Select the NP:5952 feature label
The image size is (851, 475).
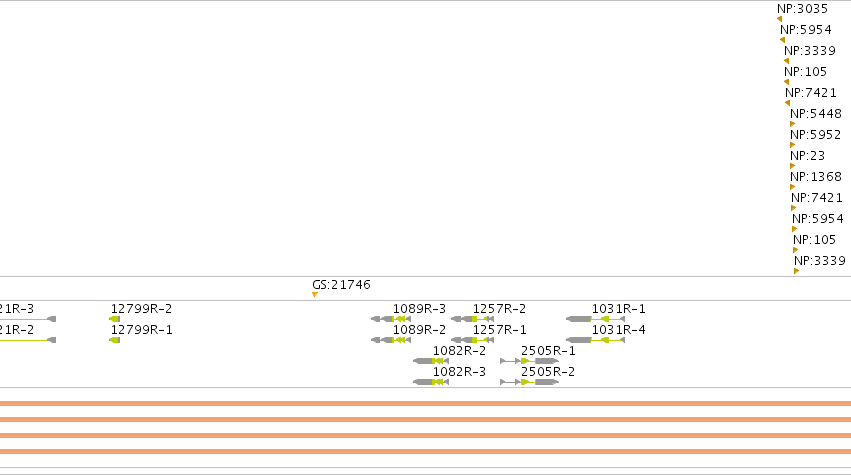(815, 135)
